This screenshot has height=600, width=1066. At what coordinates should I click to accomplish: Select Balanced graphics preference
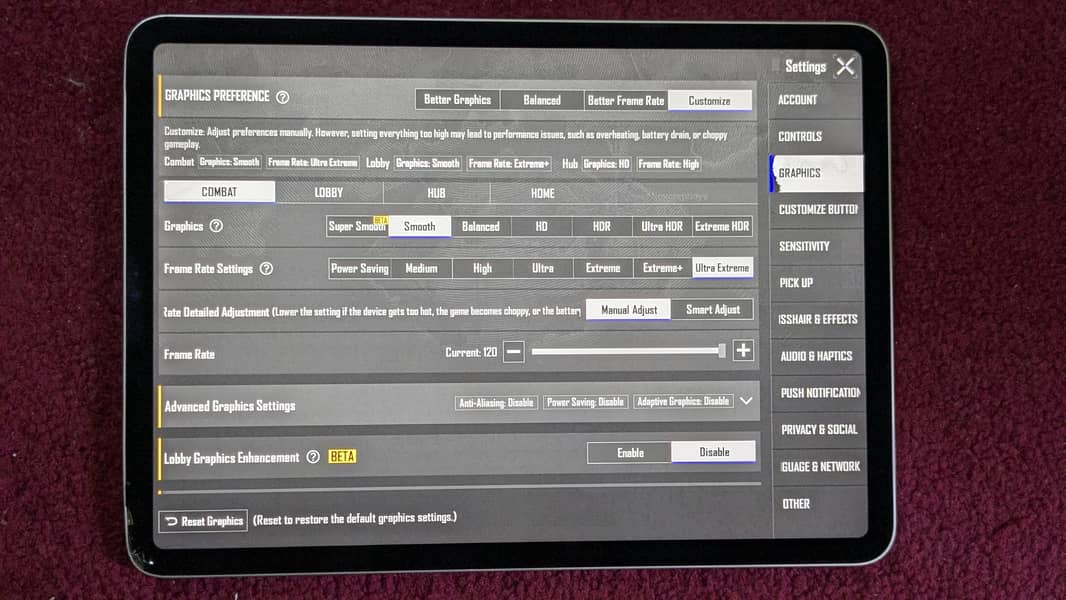[x=542, y=100]
